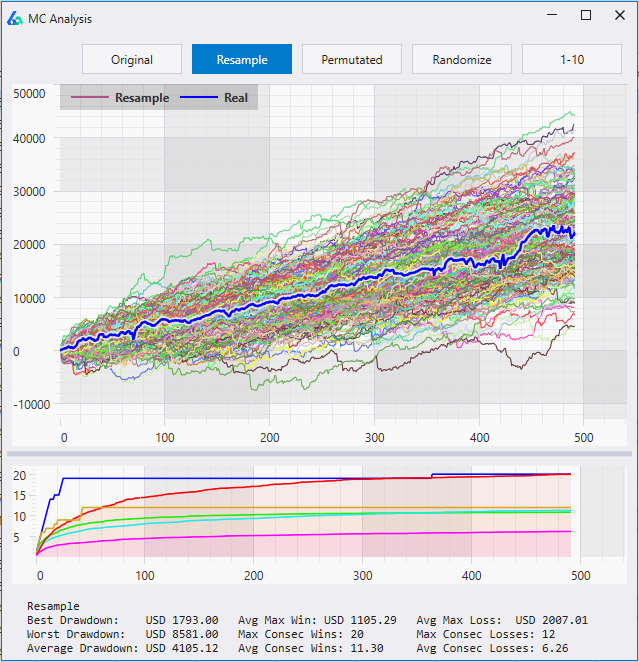Select the highlighted Resample button in top row
Image resolution: width=639 pixels, height=662 pixels.
[x=242, y=59]
